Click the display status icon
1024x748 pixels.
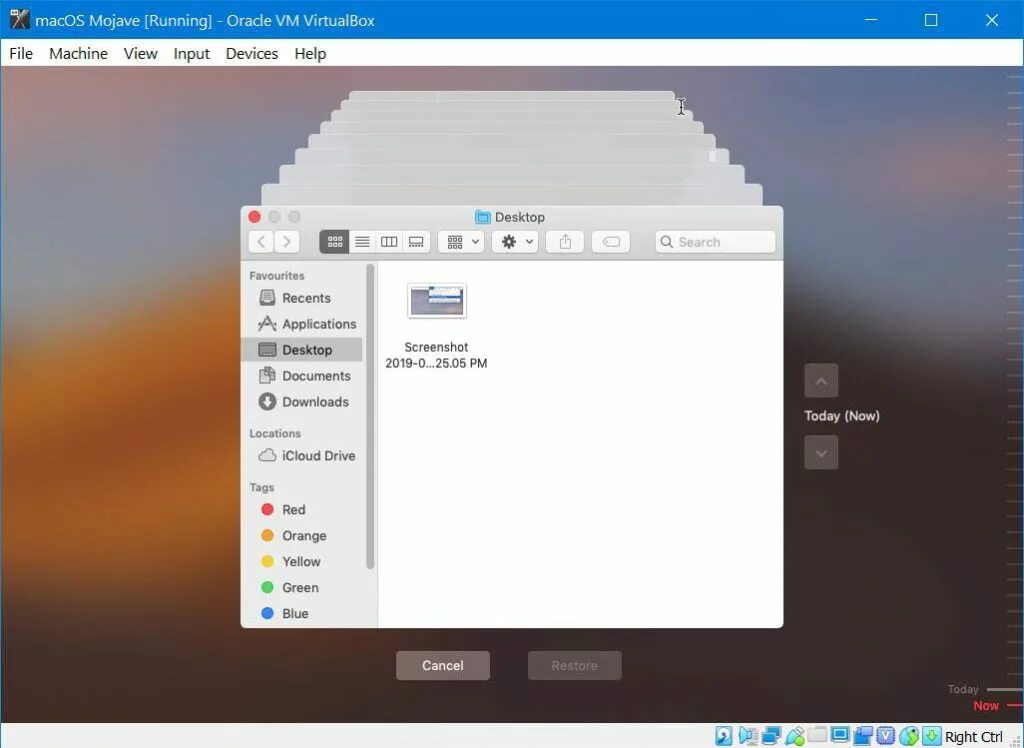coord(840,736)
